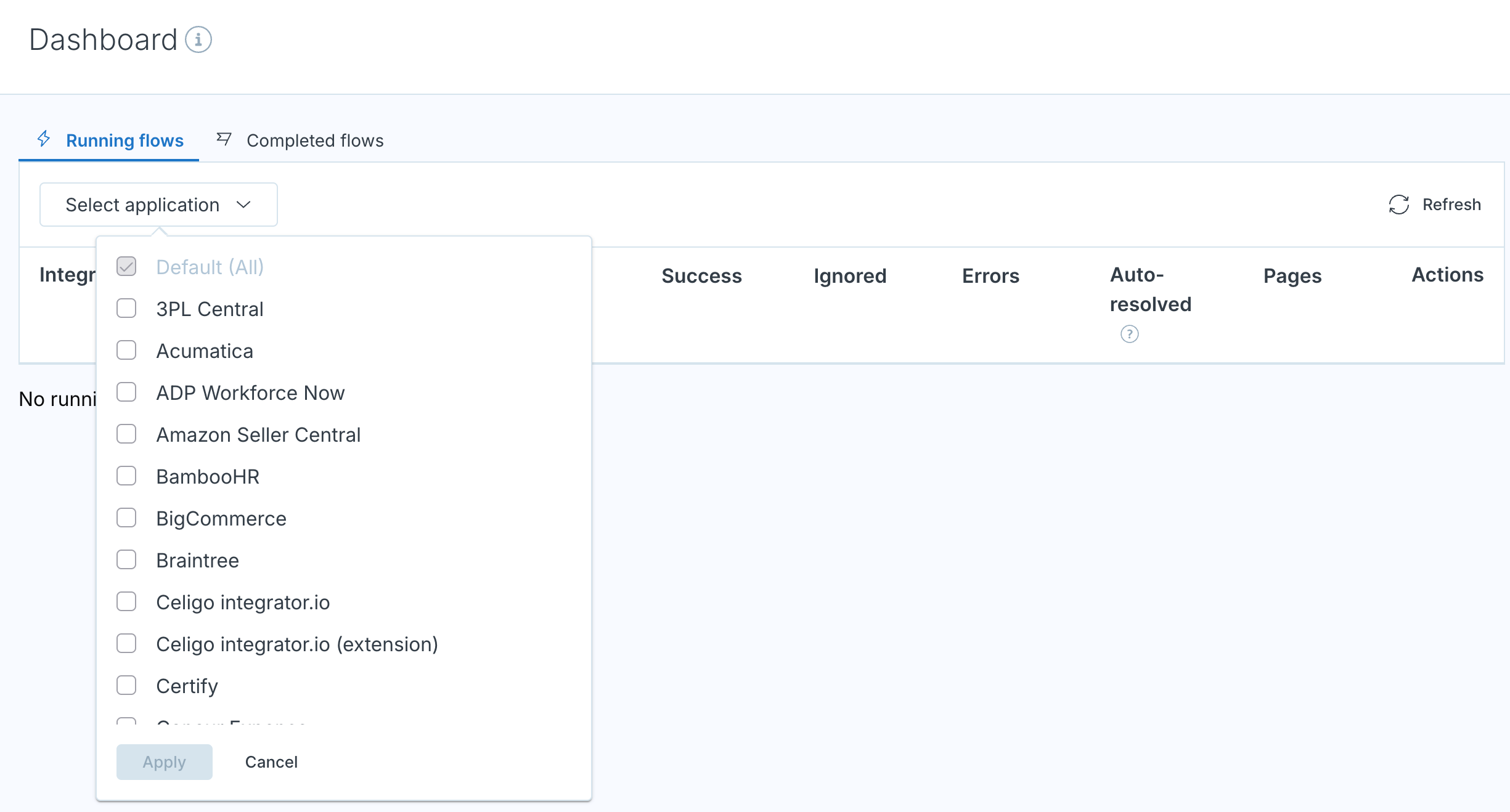Check the Acumatica checkbox
This screenshot has height=812, width=1510.
pos(126,351)
